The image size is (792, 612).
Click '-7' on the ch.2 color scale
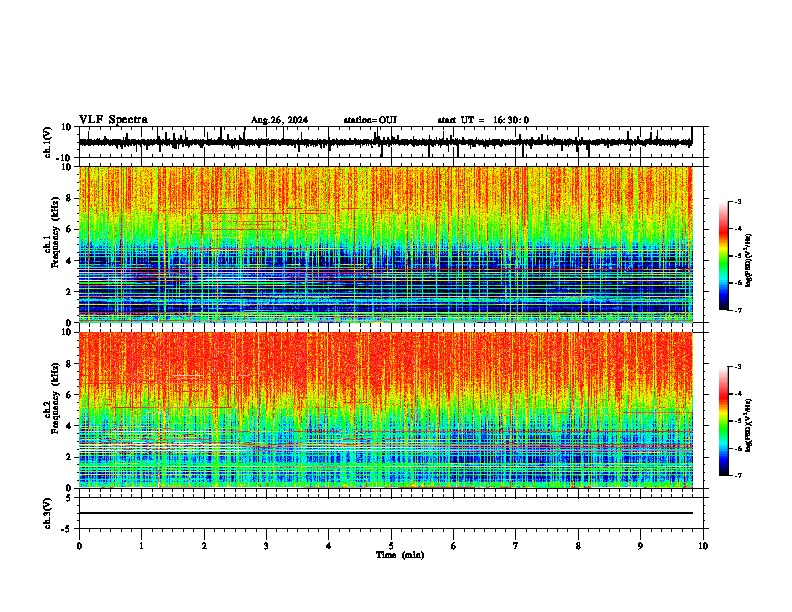click(737, 476)
